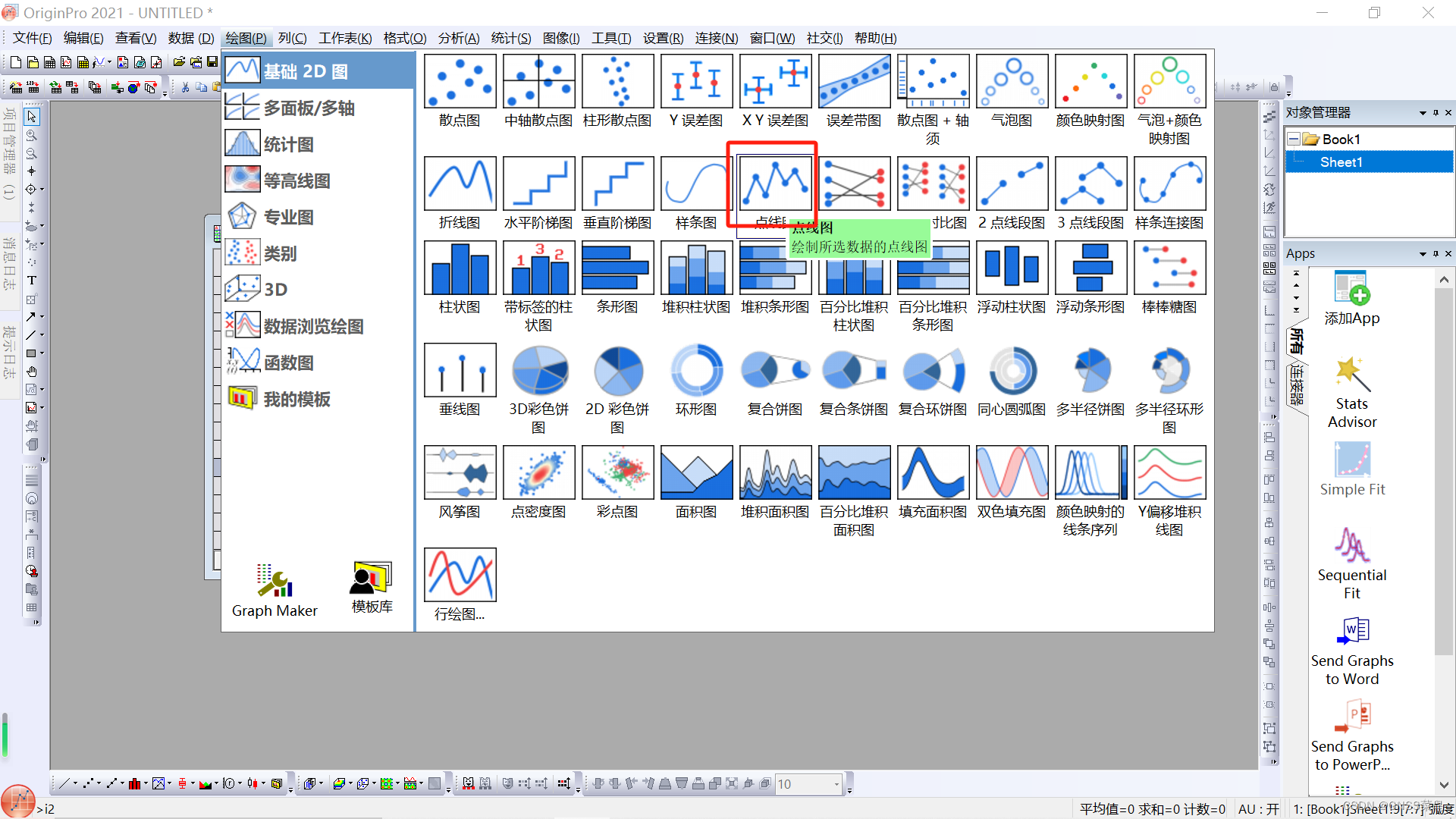Choose the 折线图 line plot icon
The width and height of the screenshot is (1456, 819).
click(x=460, y=184)
